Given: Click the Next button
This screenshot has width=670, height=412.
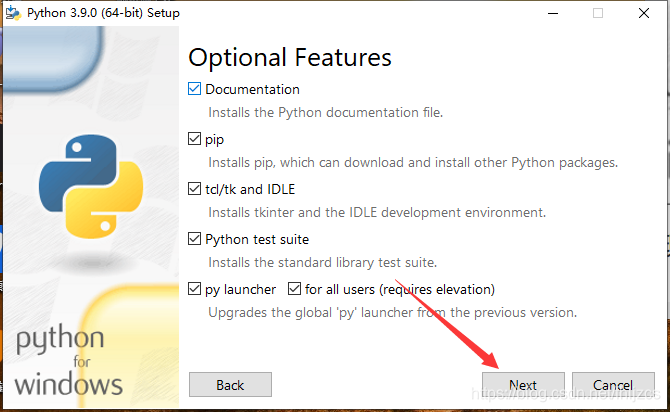Looking at the screenshot, I should [523, 385].
